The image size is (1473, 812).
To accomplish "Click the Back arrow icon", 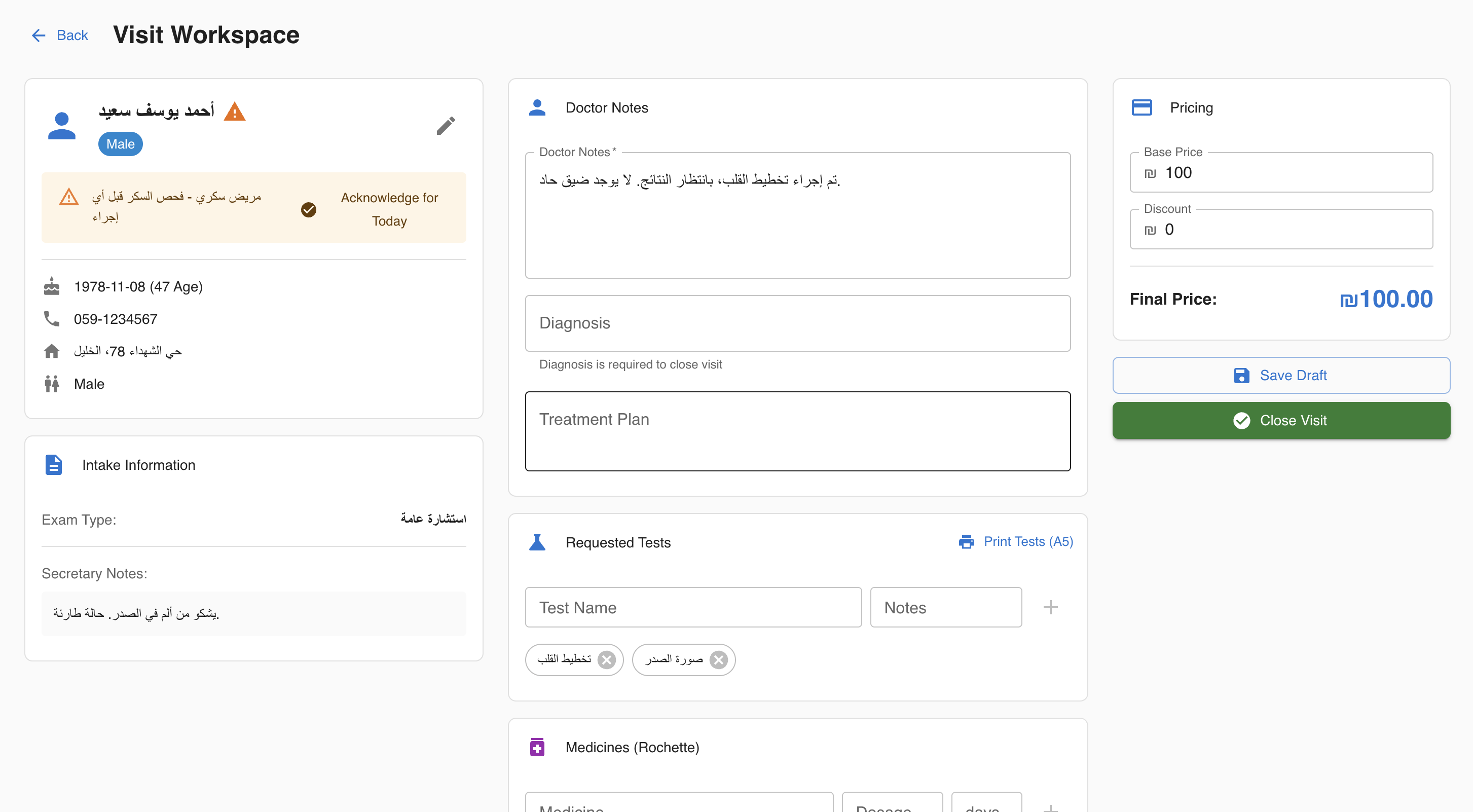I will coord(39,35).
